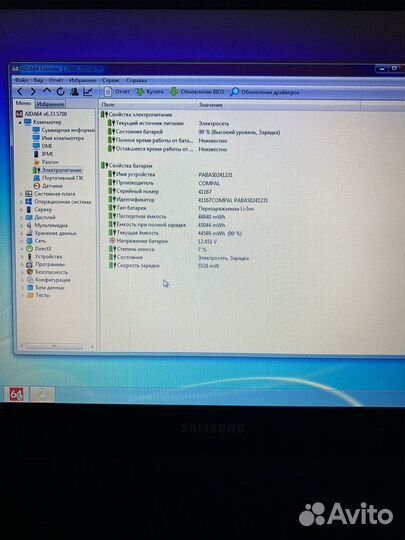
Task: Click the Значение column header
Action: pyautogui.click(x=279, y=105)
